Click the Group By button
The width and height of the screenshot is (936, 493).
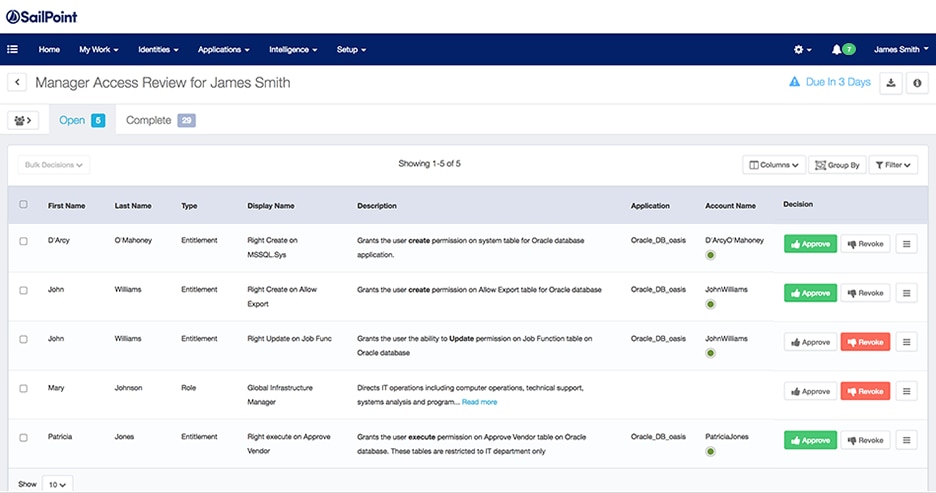click(837, 165)
